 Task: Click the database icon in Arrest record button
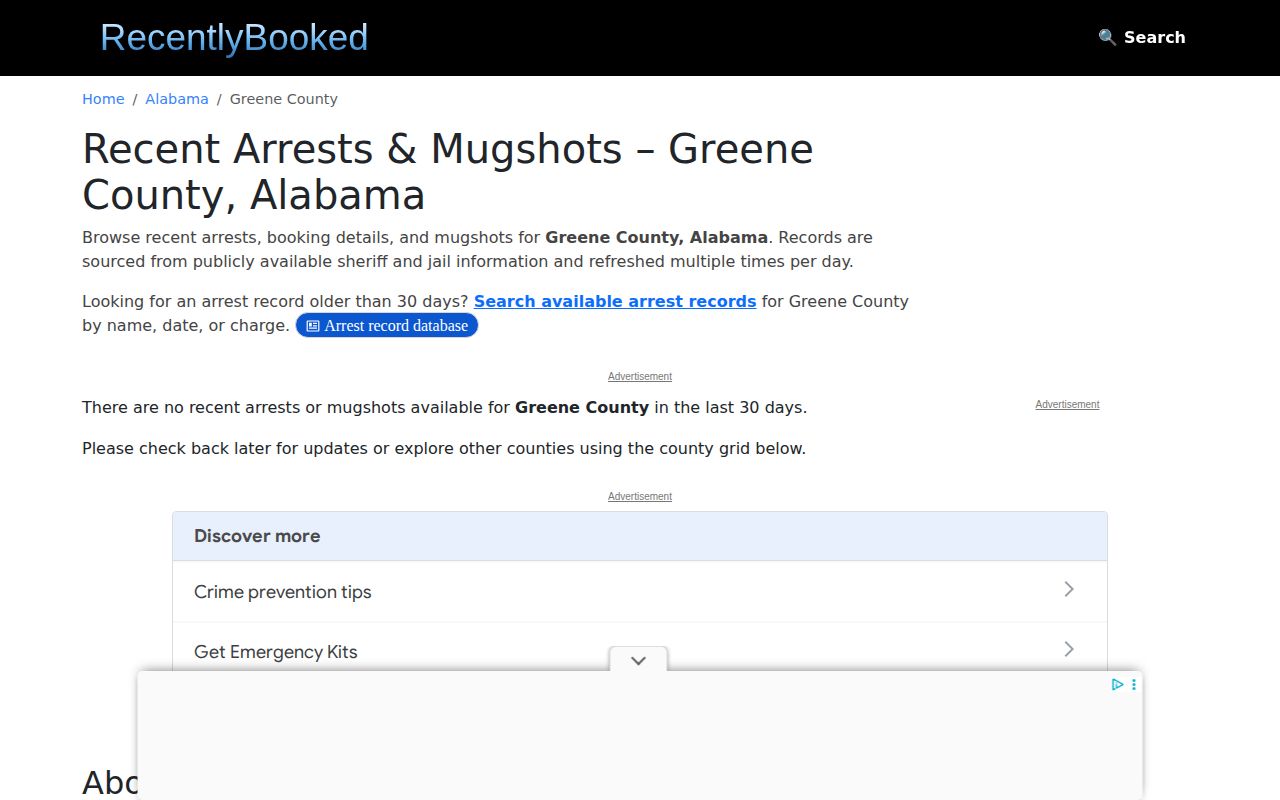(313, 326)
